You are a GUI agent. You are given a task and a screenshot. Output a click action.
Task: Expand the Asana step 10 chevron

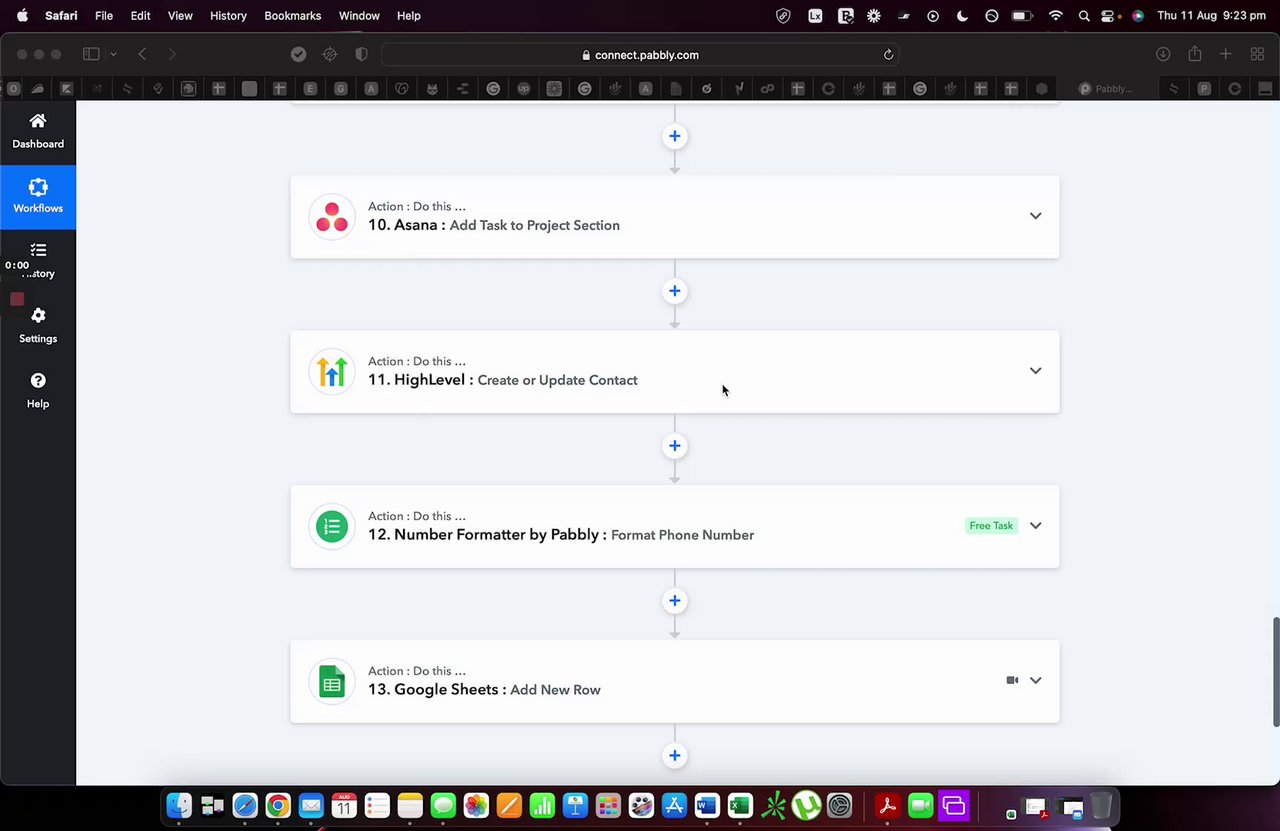pyautogui.click(x=1036, y=216)
